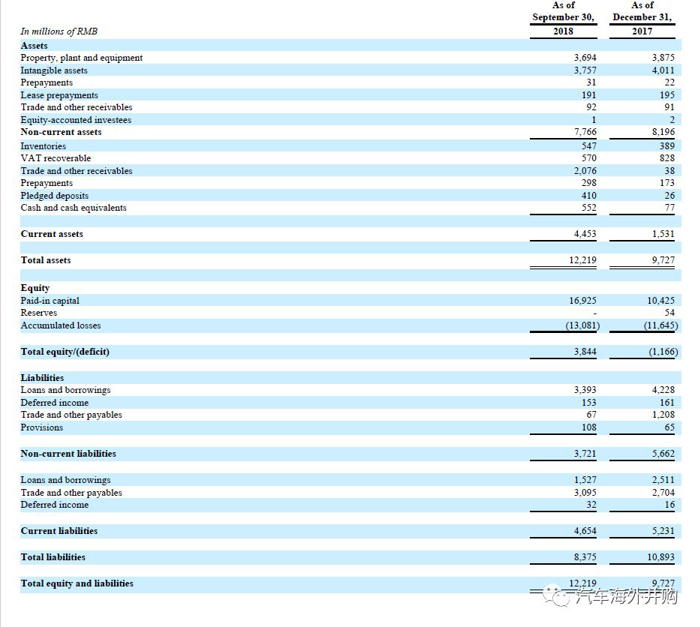Select the 'Provisions' row label
Image resolution: width=700 pixels, height=627 pixels.
42,427
